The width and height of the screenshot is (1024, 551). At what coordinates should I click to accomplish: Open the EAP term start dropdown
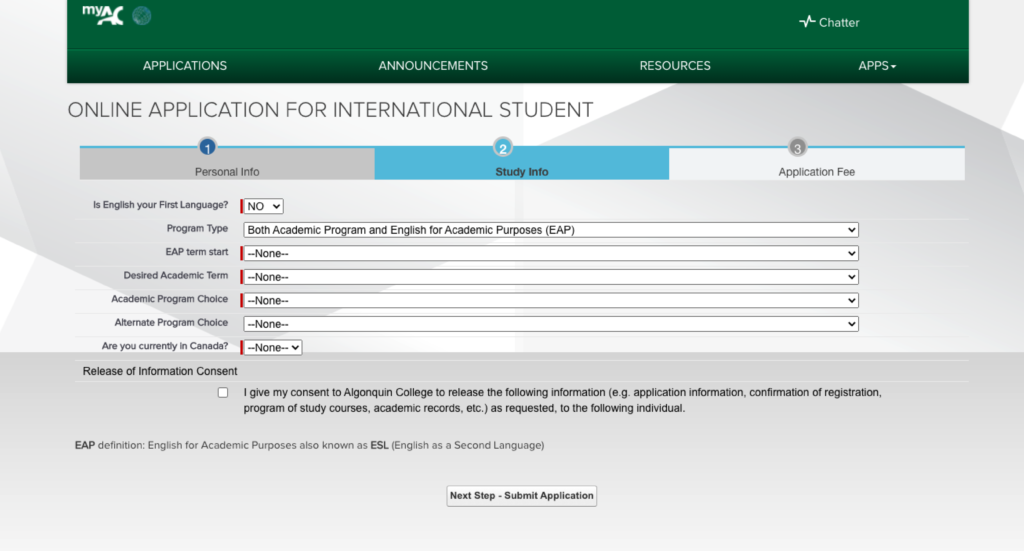coord(551,253)
